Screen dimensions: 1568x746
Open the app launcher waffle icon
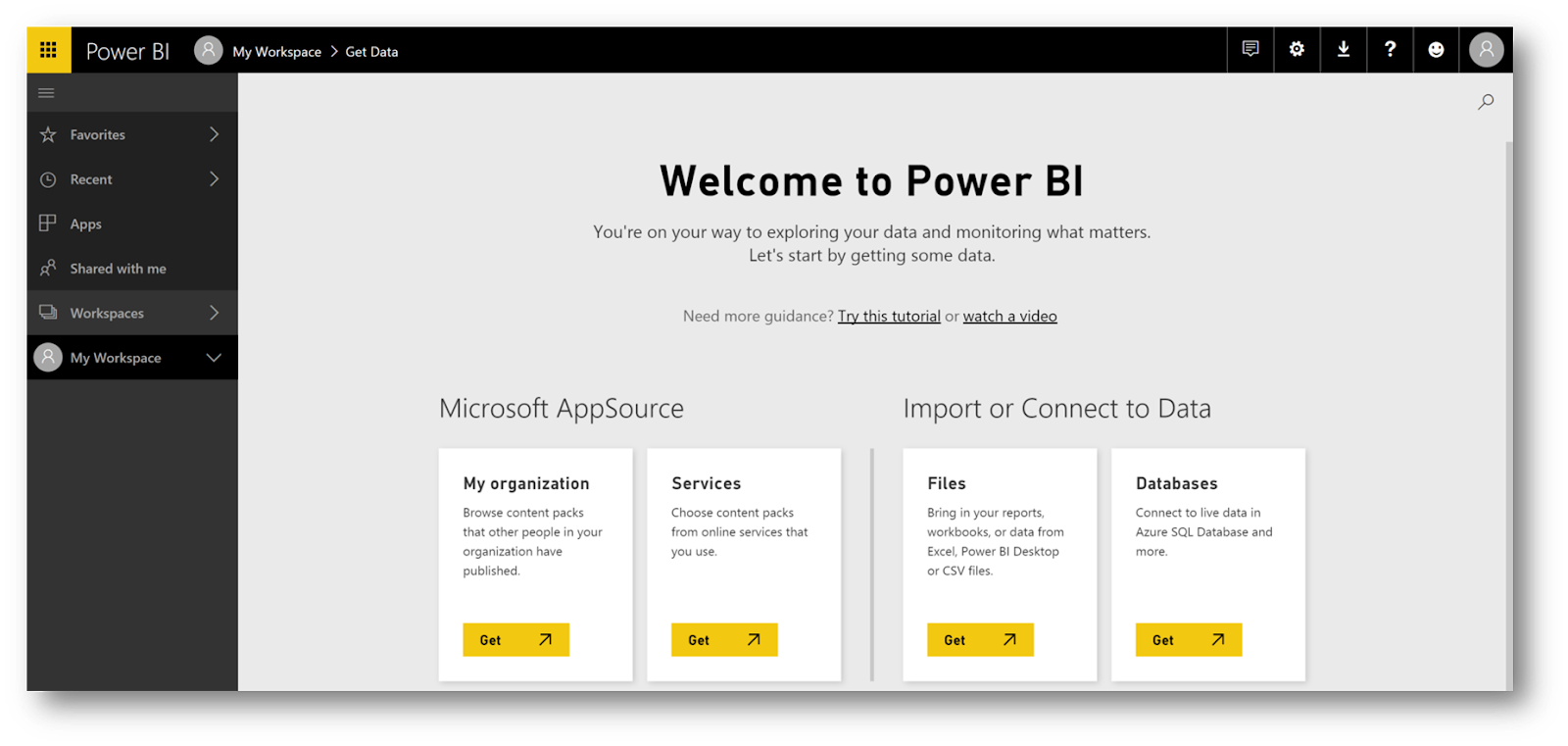coord(48,50)
